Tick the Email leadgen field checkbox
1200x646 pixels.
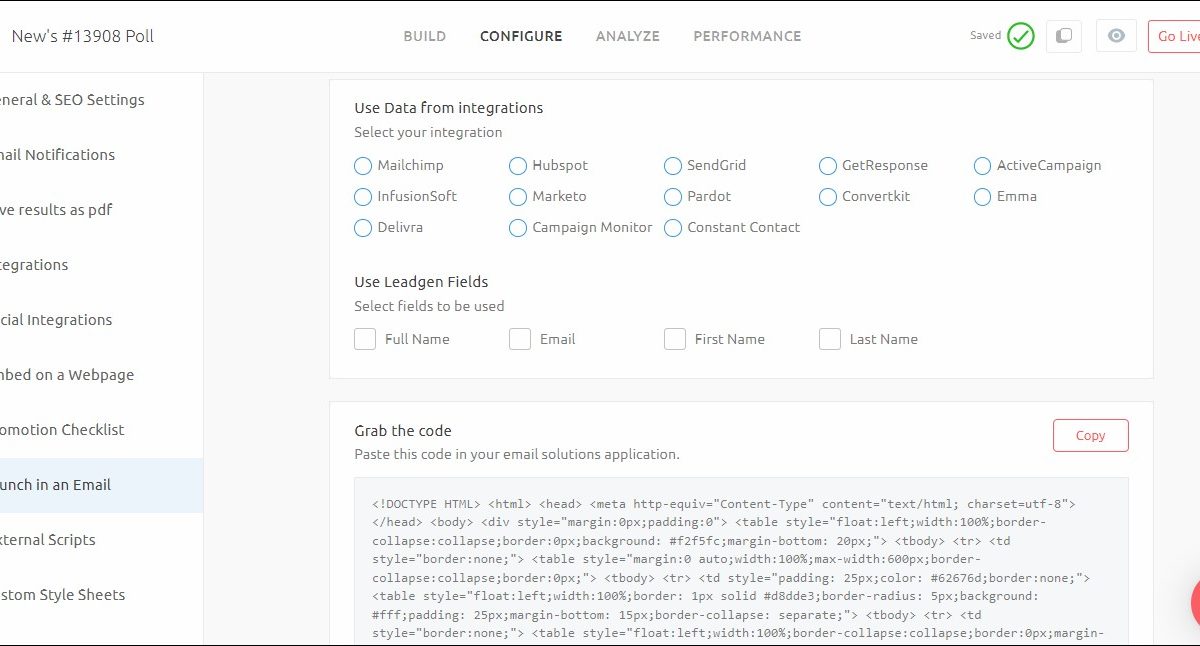click(x=520, y=339)
